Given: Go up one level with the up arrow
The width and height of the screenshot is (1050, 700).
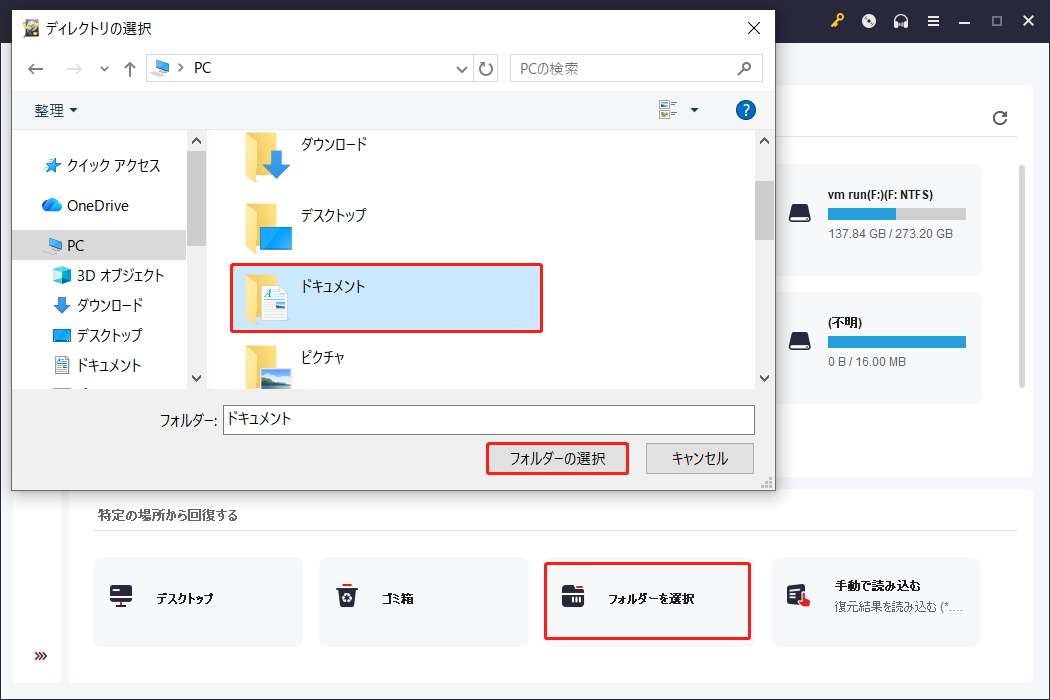Looking at the screenshot, I should (x=130, y=69).
